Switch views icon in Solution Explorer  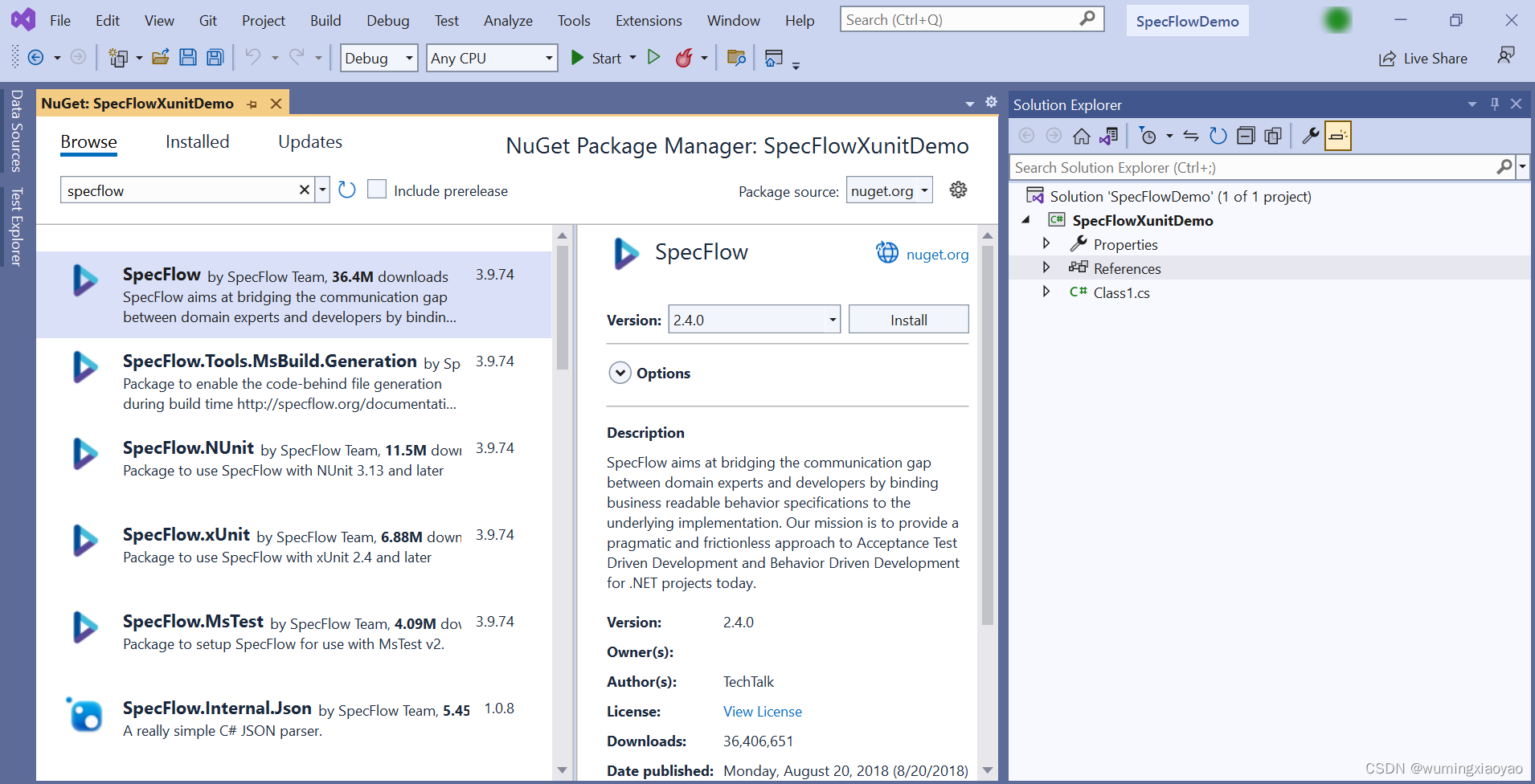coord(1109,137)
